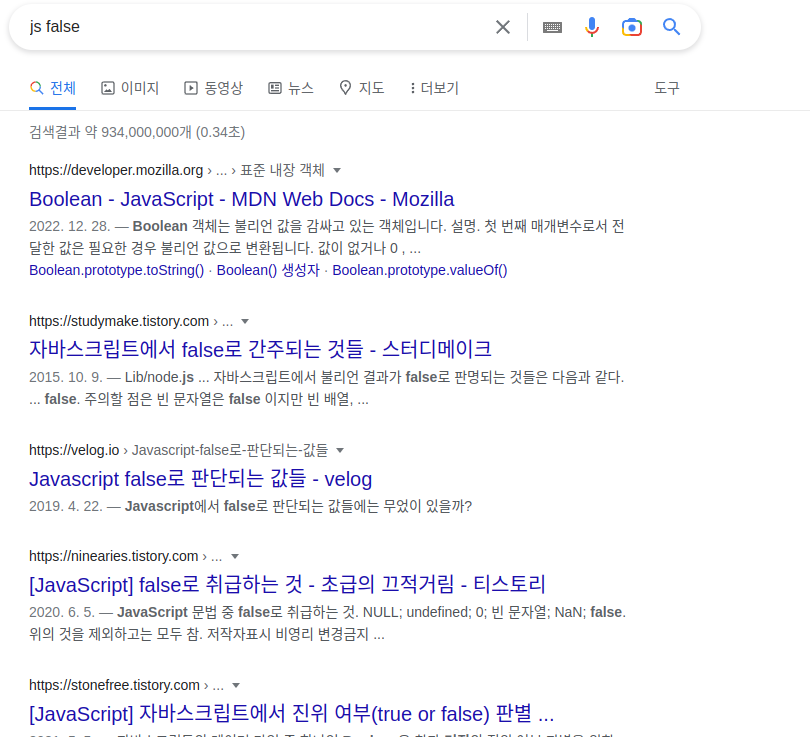Open the 'Boolean() 생성자' sitelink
The height and width of the screenshot is (737, 810).
point(268,270)
